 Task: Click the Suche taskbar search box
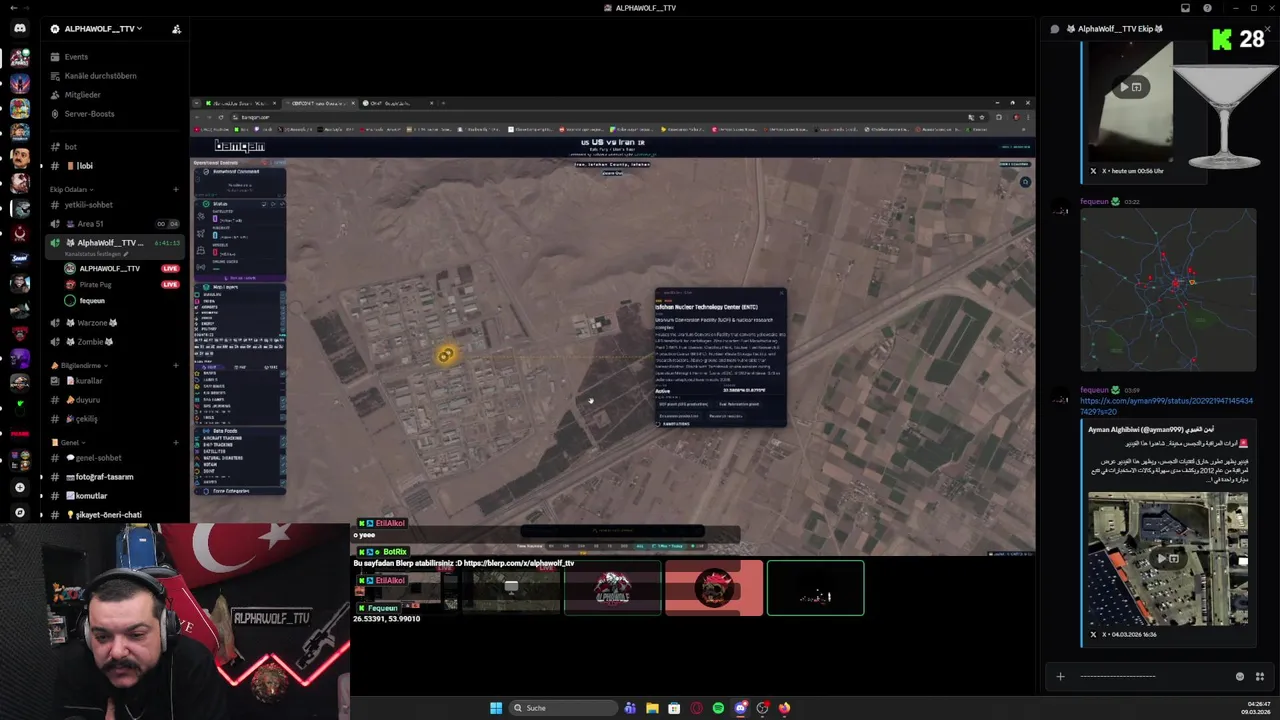point(564,708)
